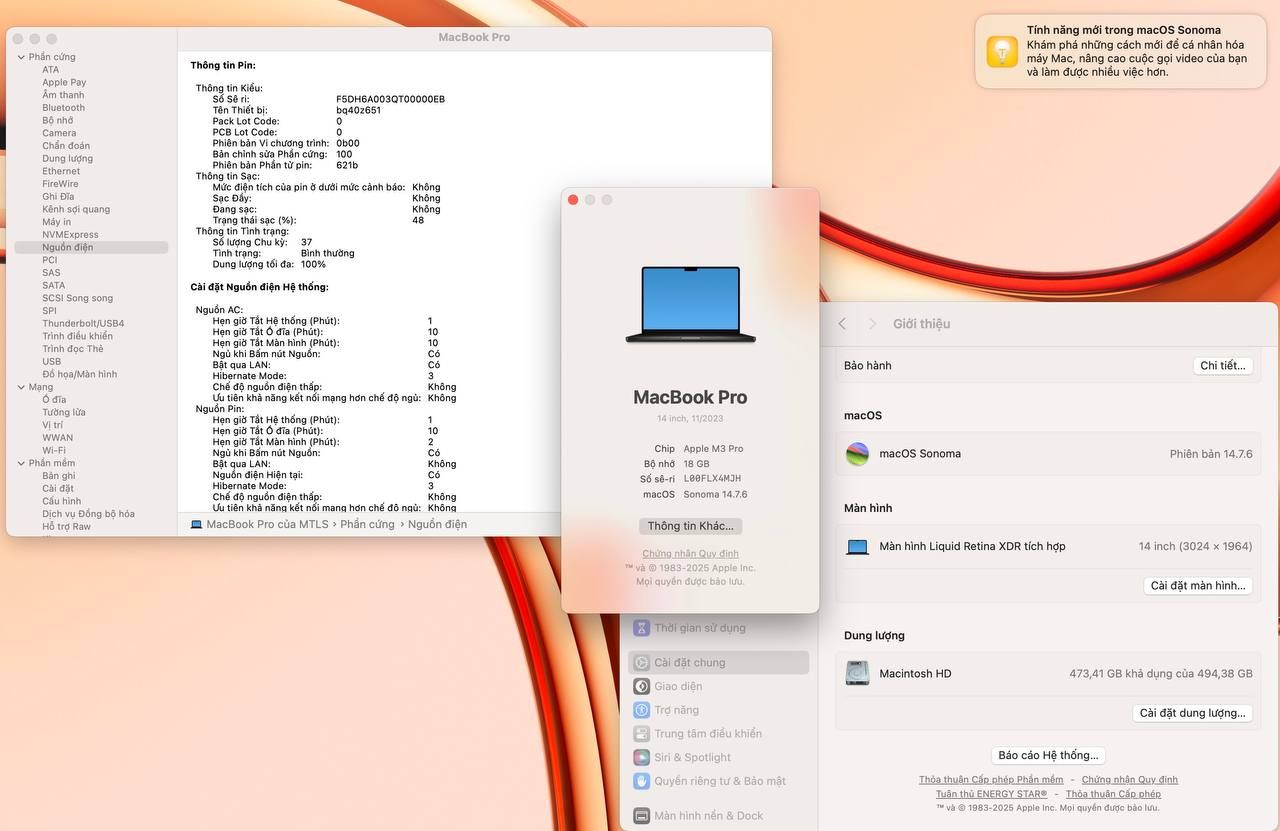Click the 'Apple M3 Pro' chip value

pos(713,449)
